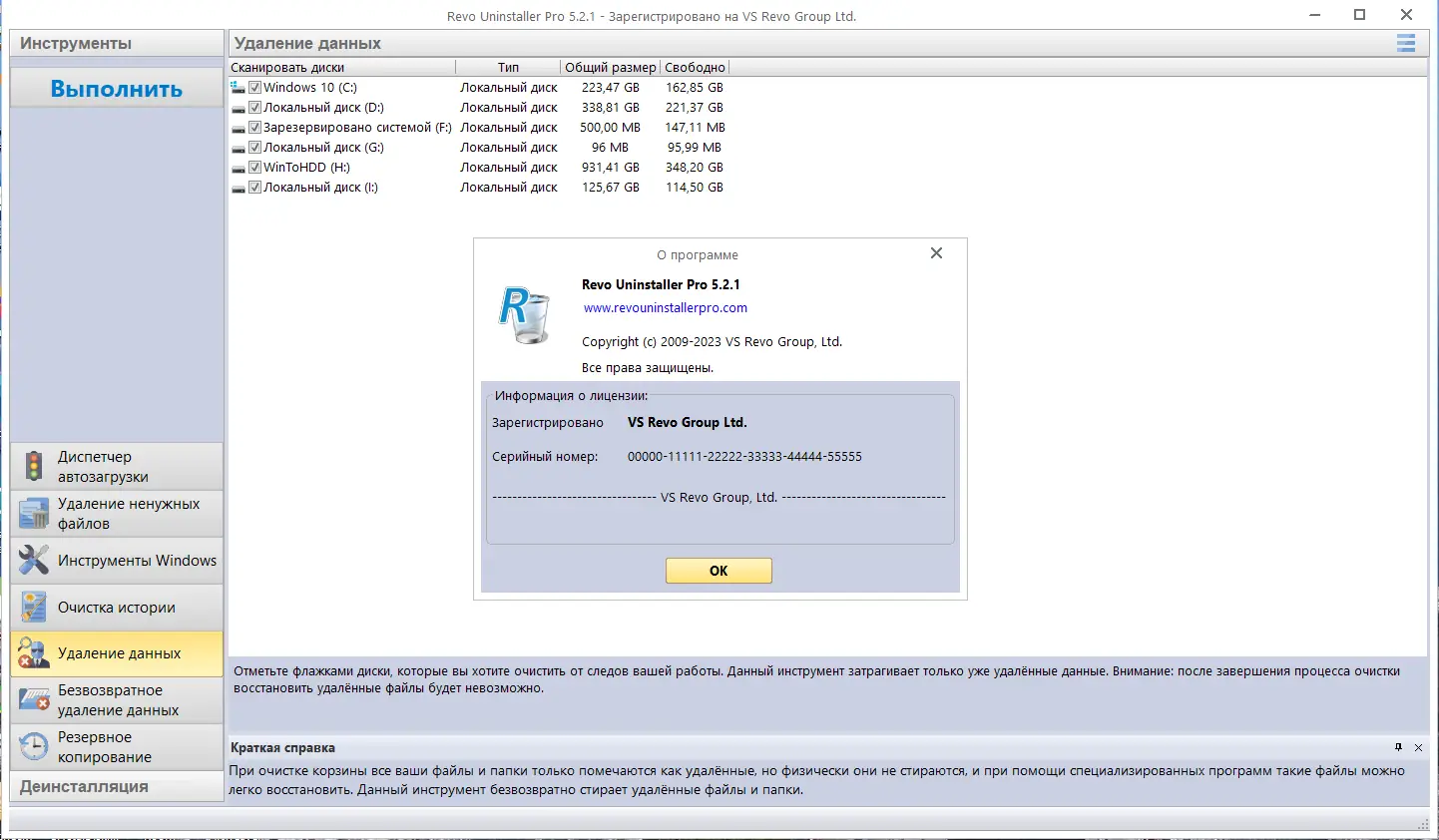Minimize the Revo Uninstaller window
Screen dimensions: 1439x840
[x=1315, y=15]
